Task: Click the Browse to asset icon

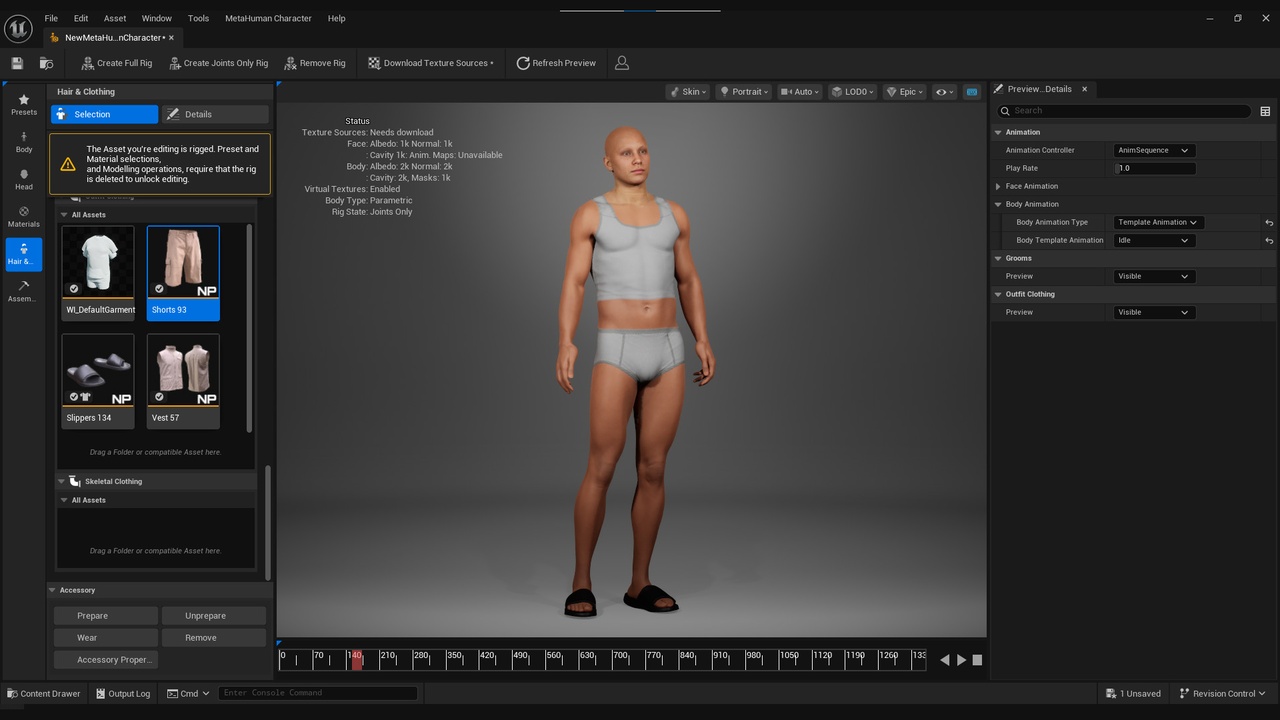Action: point(46,63)
